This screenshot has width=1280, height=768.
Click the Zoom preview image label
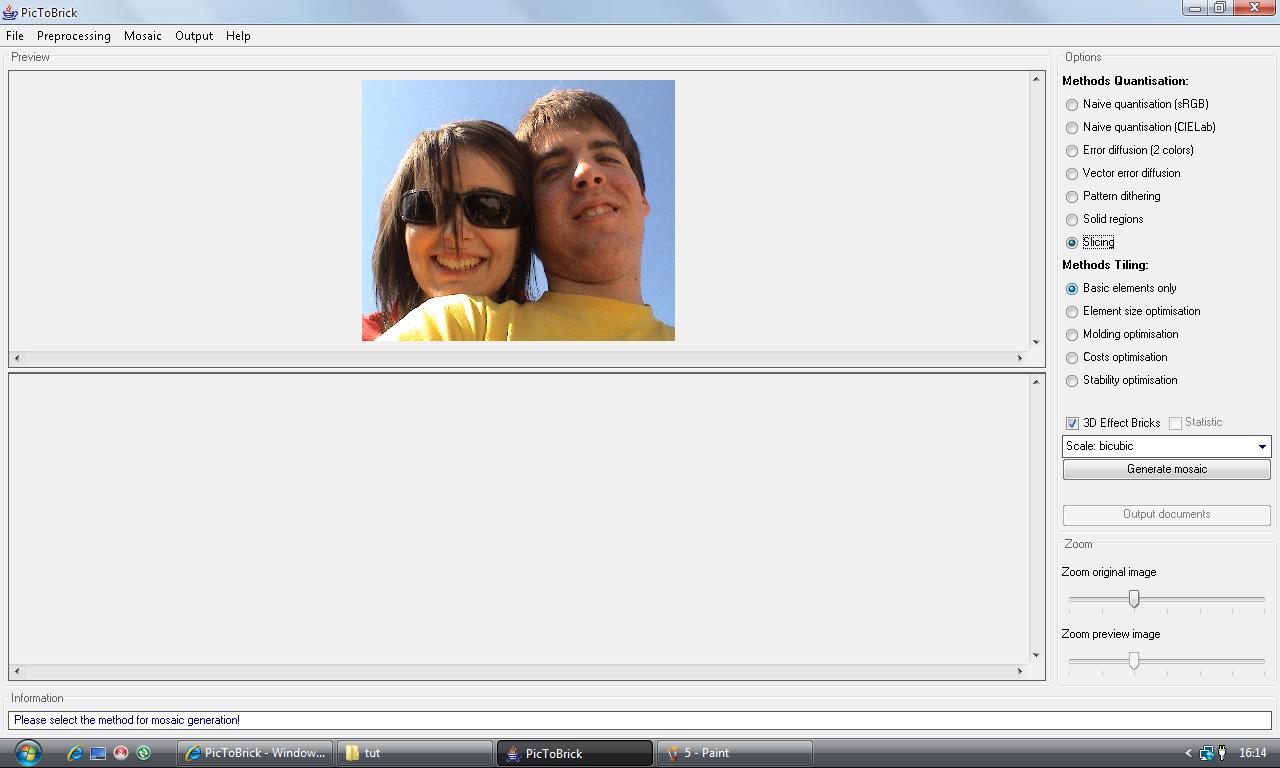(1111, 634)
